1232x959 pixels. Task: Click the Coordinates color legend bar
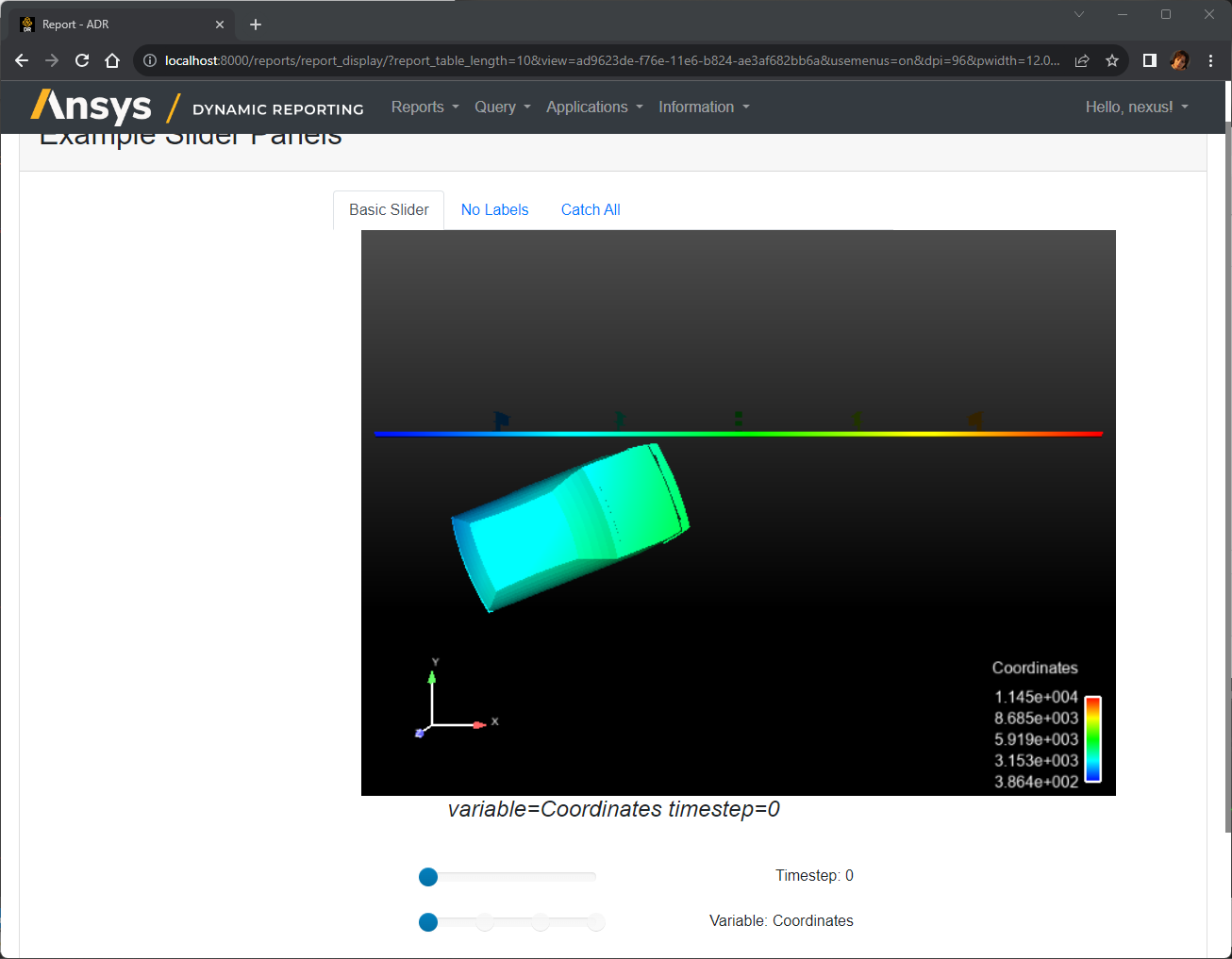pos(1092,739)
